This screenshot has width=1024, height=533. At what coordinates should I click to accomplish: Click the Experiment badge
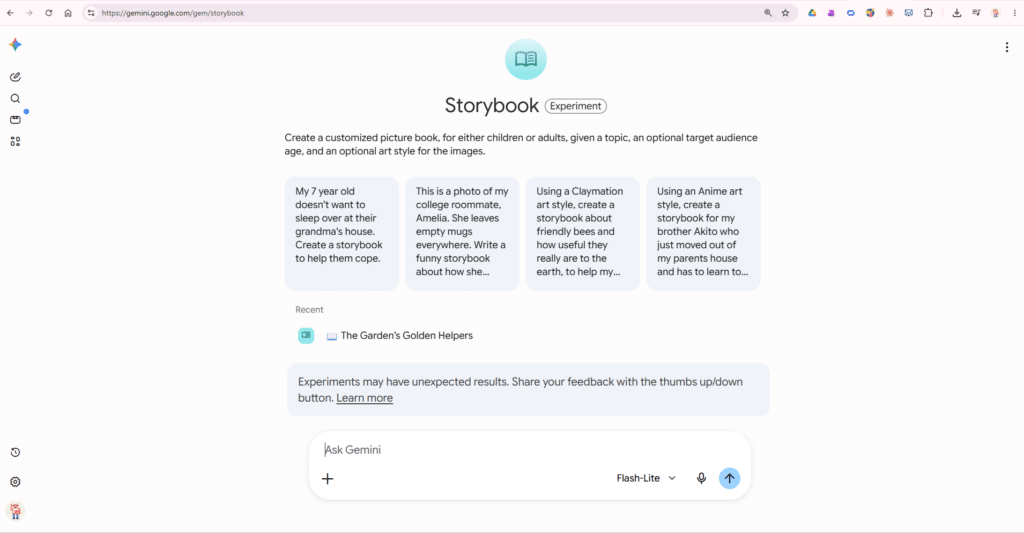coord(575,106)
